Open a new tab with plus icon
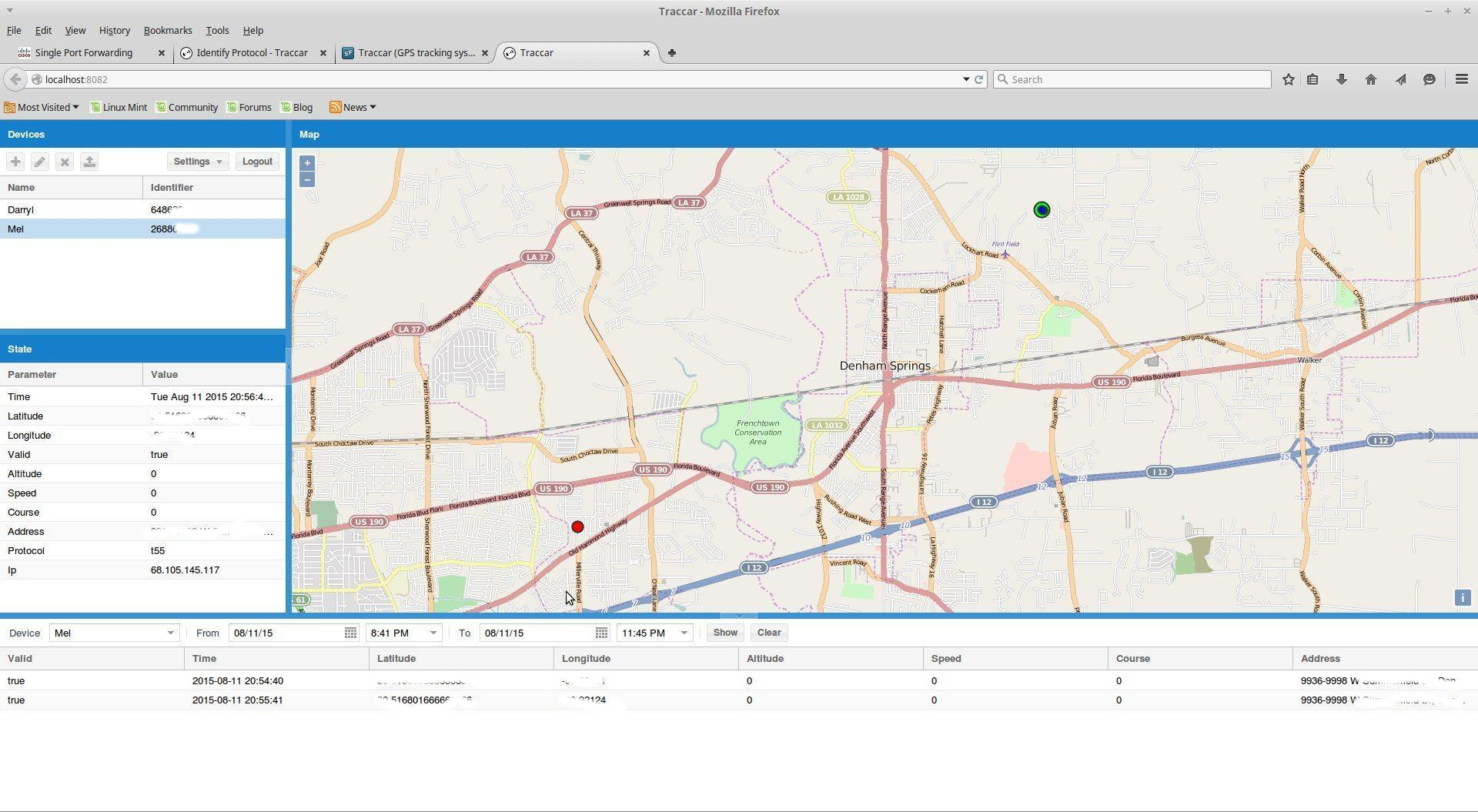Viewport: 1478px width, 812px height. click(x=672, y=53)
